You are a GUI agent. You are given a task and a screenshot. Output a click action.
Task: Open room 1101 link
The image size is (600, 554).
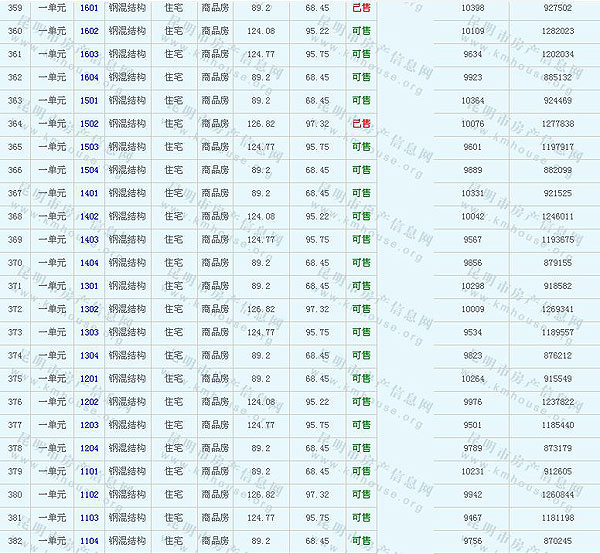pyautogui.click(x=89, y=471)
